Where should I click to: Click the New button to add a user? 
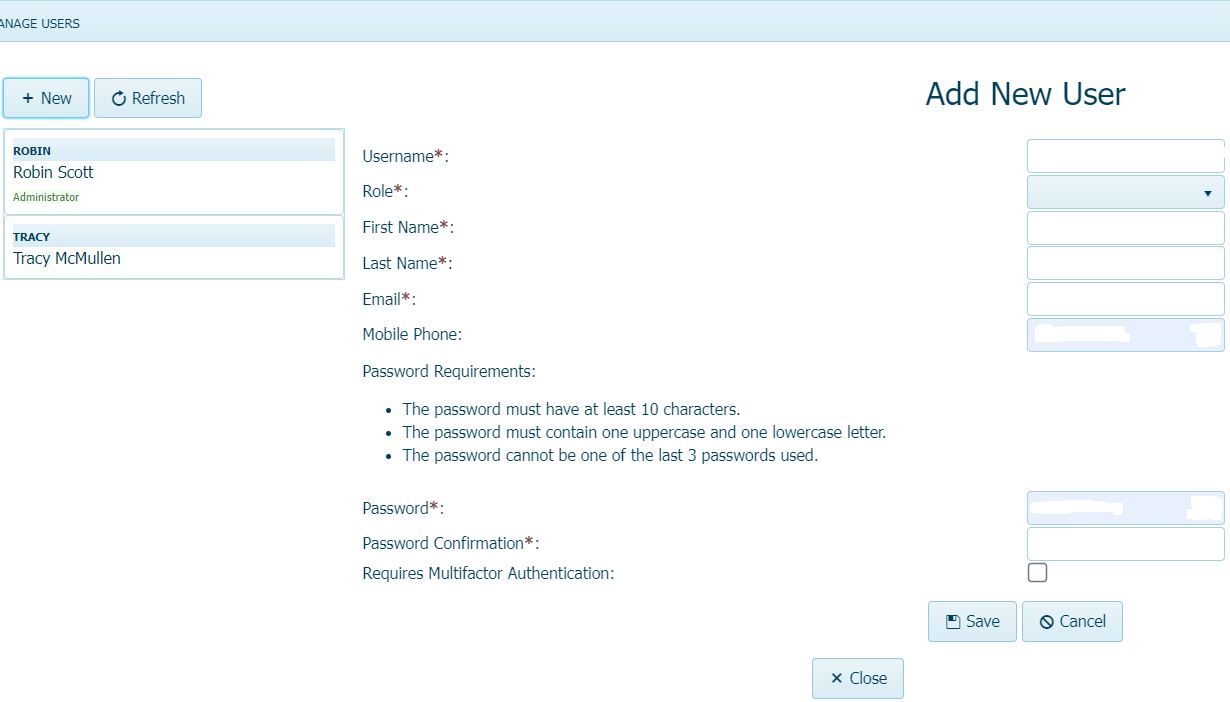(x=45, y=98)
